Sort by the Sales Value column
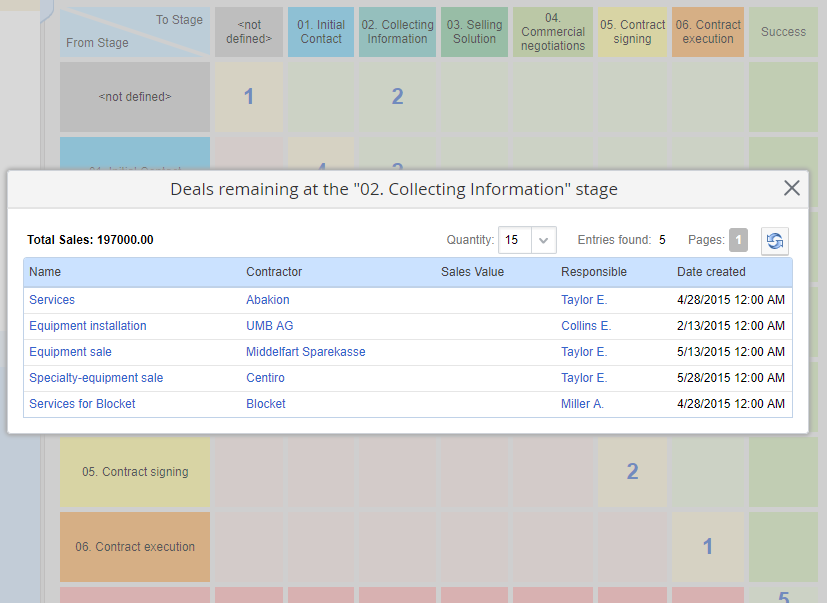 [472, 272]
